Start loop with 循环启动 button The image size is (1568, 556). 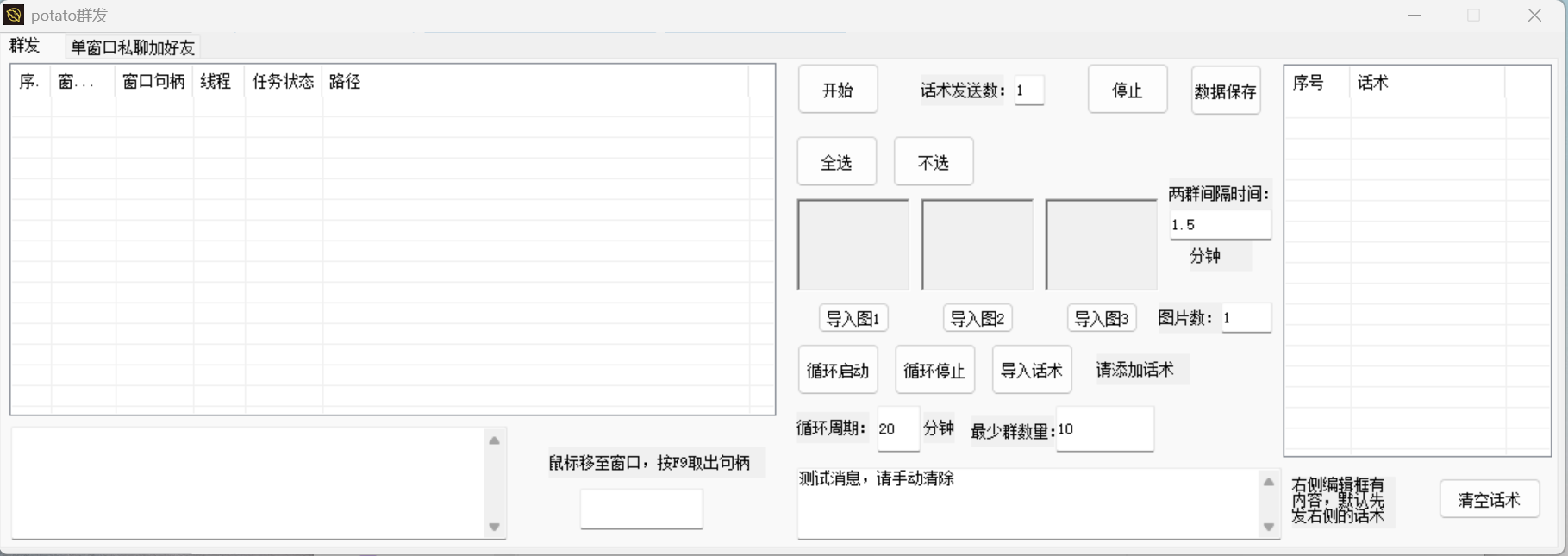tap(838, 371)
